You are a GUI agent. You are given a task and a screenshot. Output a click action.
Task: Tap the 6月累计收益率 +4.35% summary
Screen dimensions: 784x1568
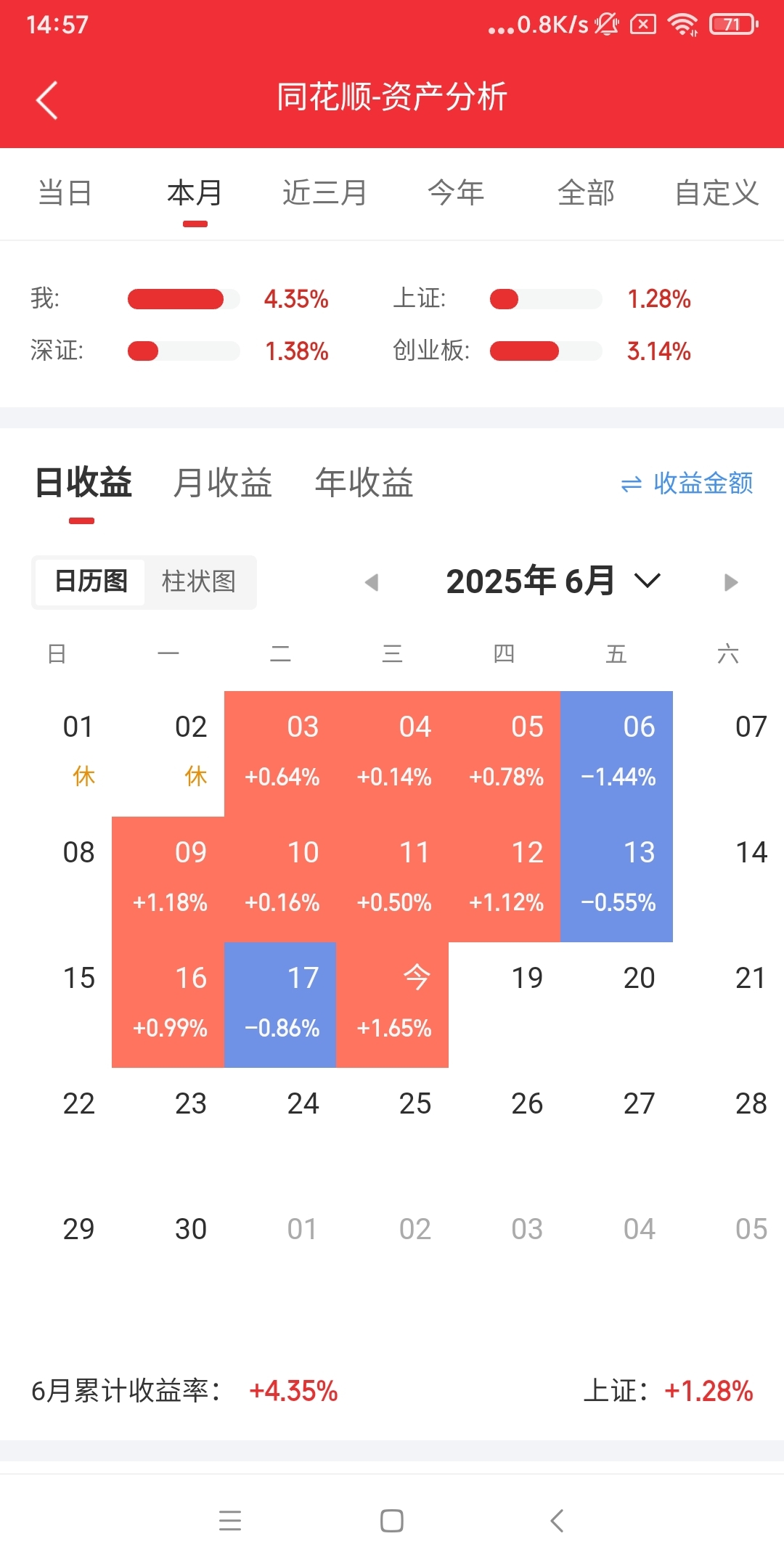184,1391
